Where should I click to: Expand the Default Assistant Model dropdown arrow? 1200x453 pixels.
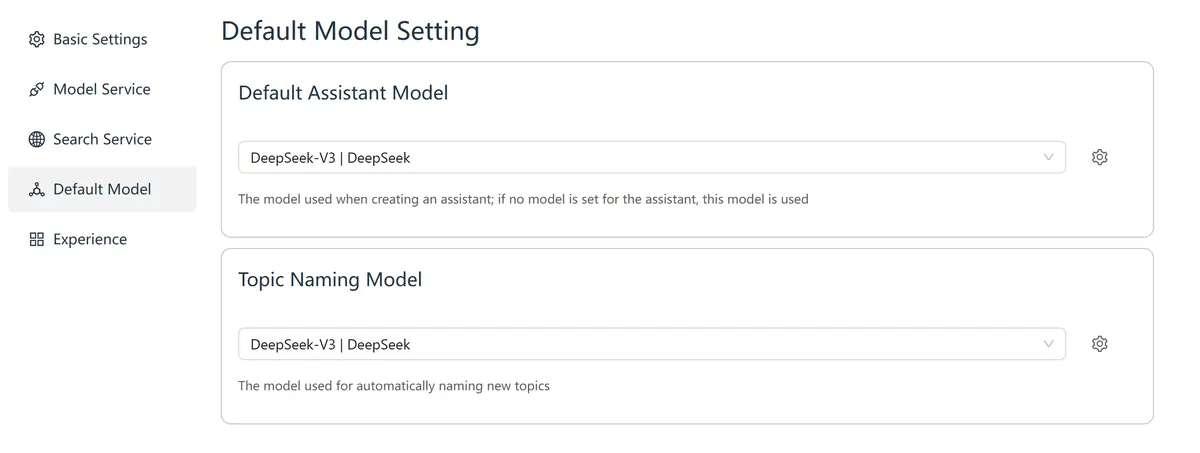(x=1048, y=157)
